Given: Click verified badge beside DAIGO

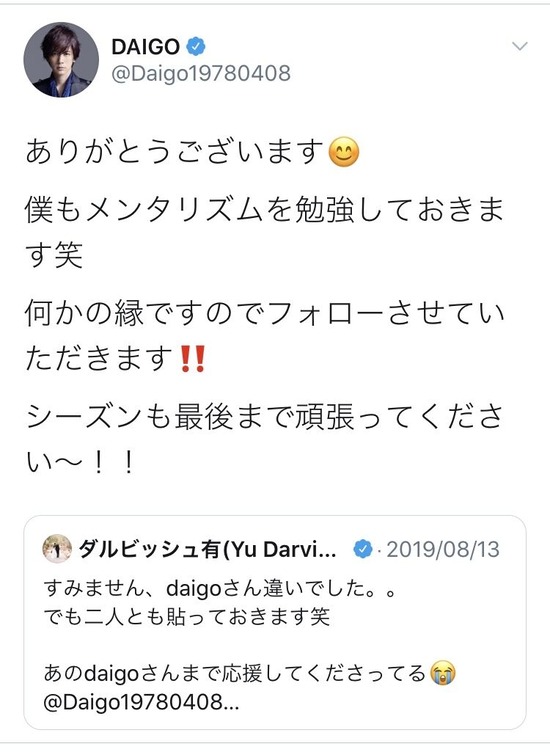Looking at the screenshot, I should click(196, 47).
